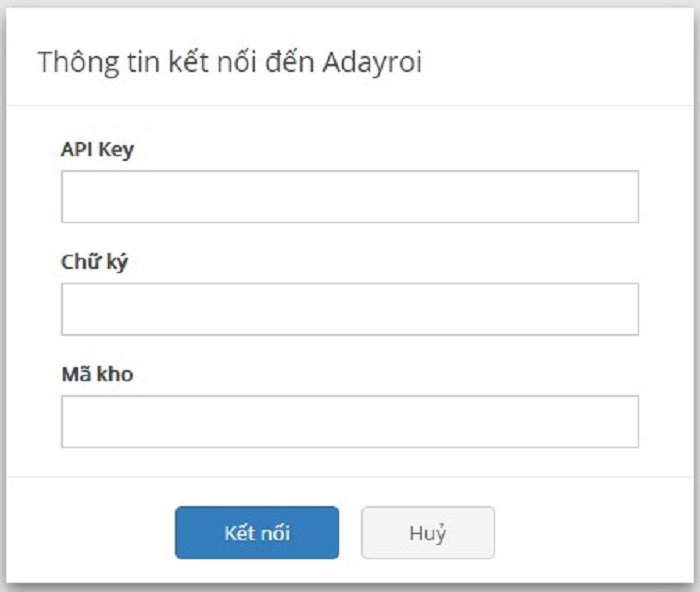Select the warehouse code (Mã kho) box
This screenshot has width=700, height=592.
pyautogui.click(x=349, y=421)
